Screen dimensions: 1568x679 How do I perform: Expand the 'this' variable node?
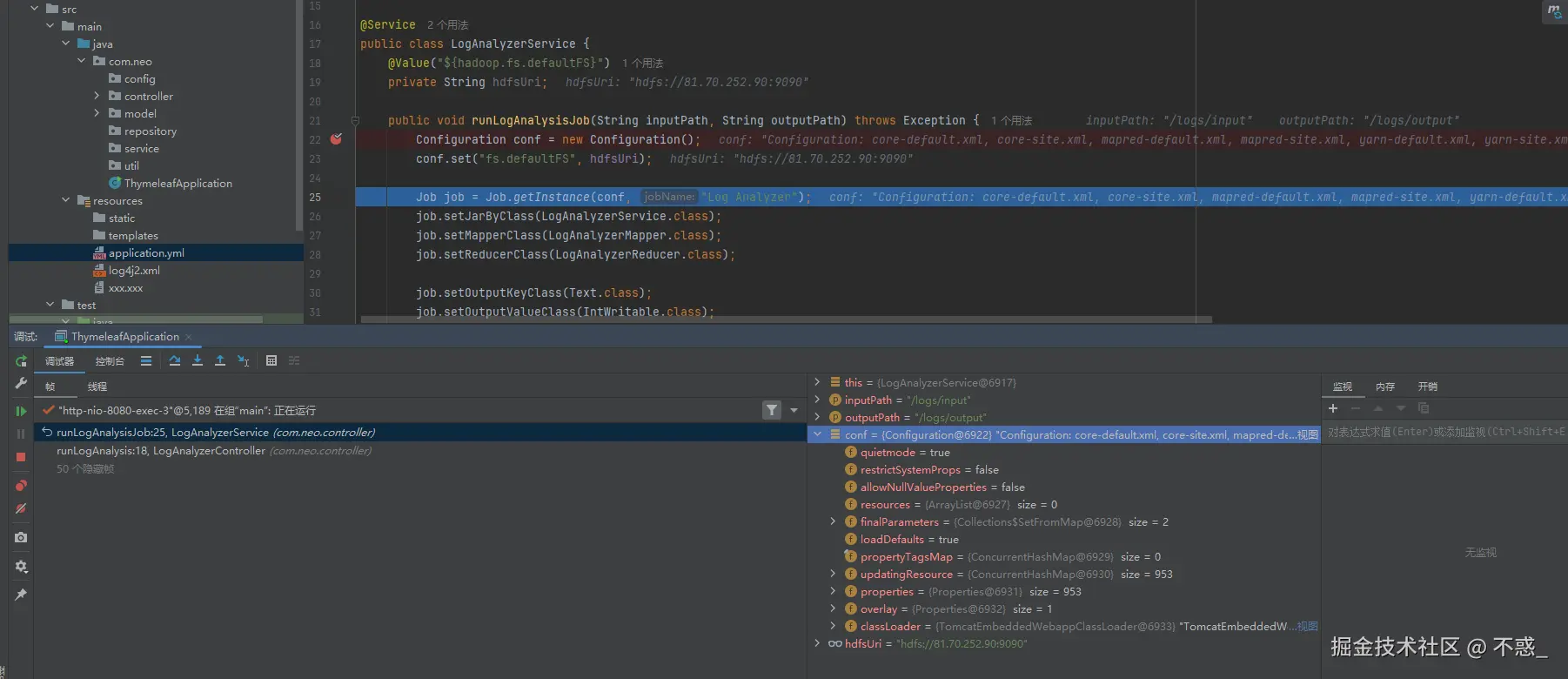817,382
